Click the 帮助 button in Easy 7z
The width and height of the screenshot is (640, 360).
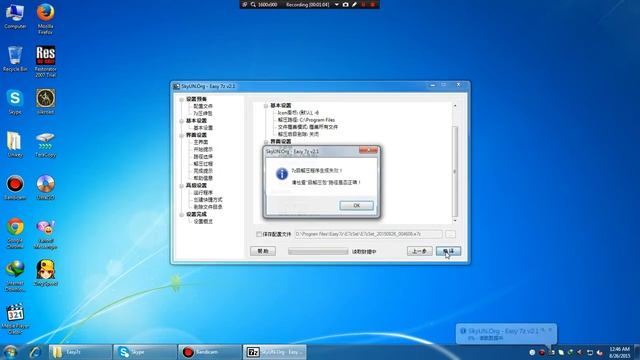(x=263, y=251)
